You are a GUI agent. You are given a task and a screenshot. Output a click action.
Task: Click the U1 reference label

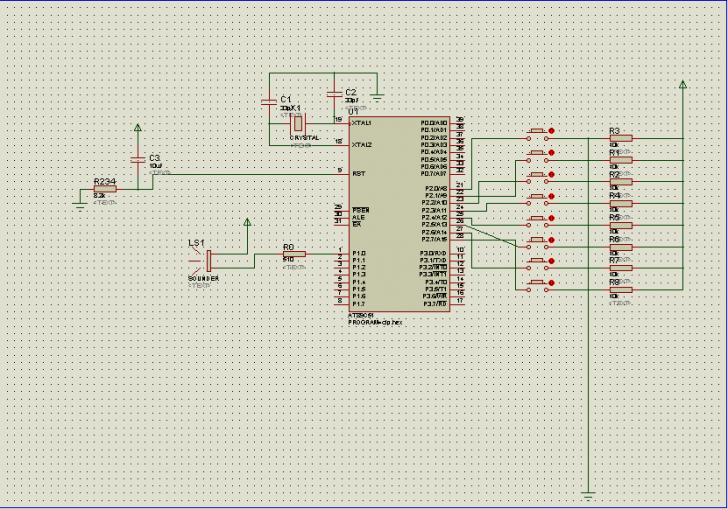[353, 112]
